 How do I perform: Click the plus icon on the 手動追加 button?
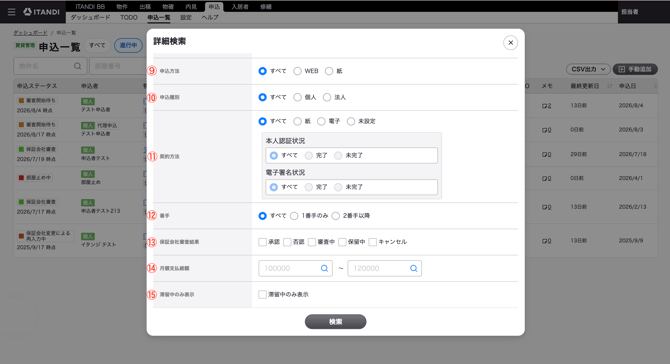click(x=622, y=69)
